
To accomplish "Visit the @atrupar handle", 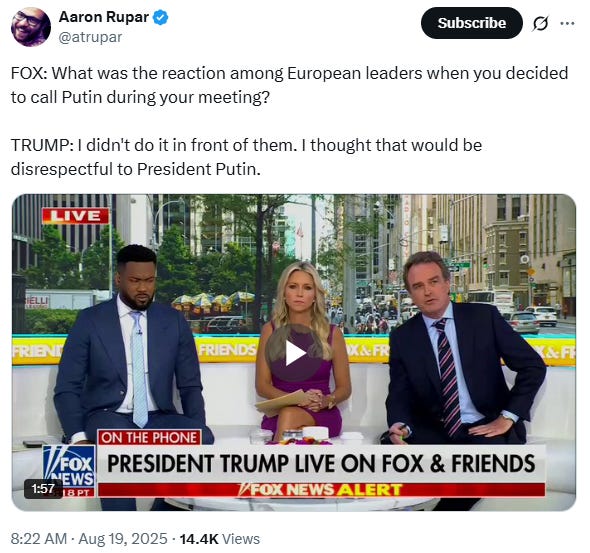I will [x=90, y=37].
